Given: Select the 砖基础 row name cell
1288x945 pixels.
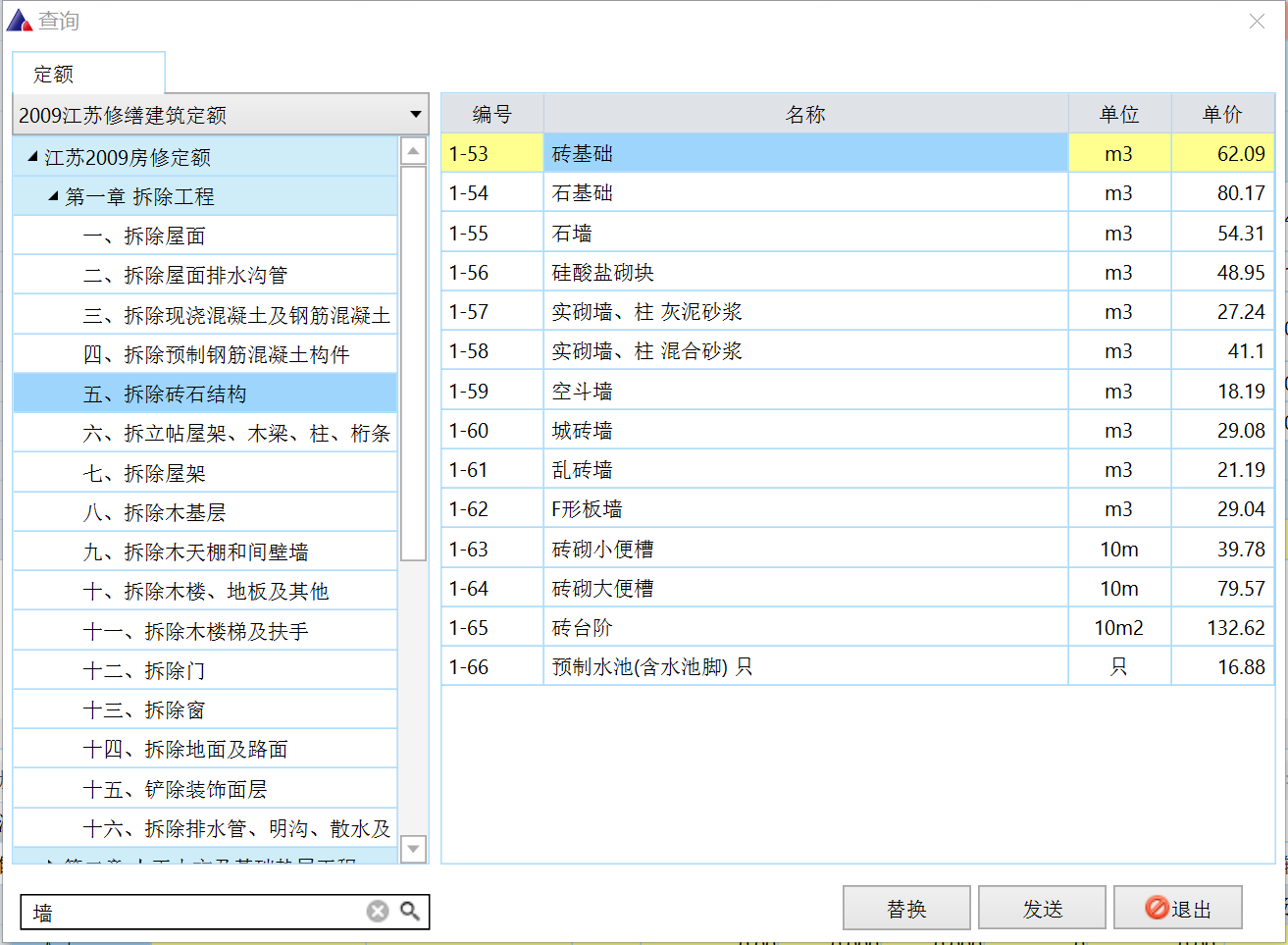Looking at the screenshot, I should click(805, 153).
